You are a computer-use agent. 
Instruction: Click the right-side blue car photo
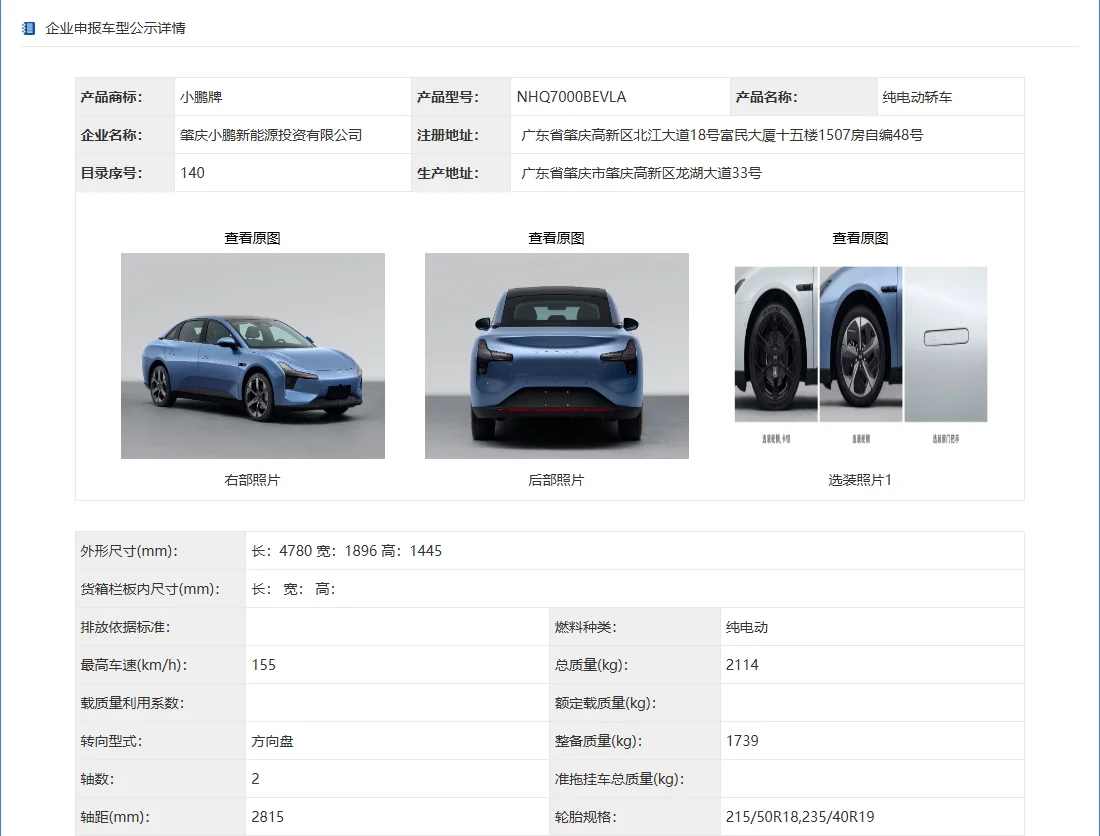point(253,356)
